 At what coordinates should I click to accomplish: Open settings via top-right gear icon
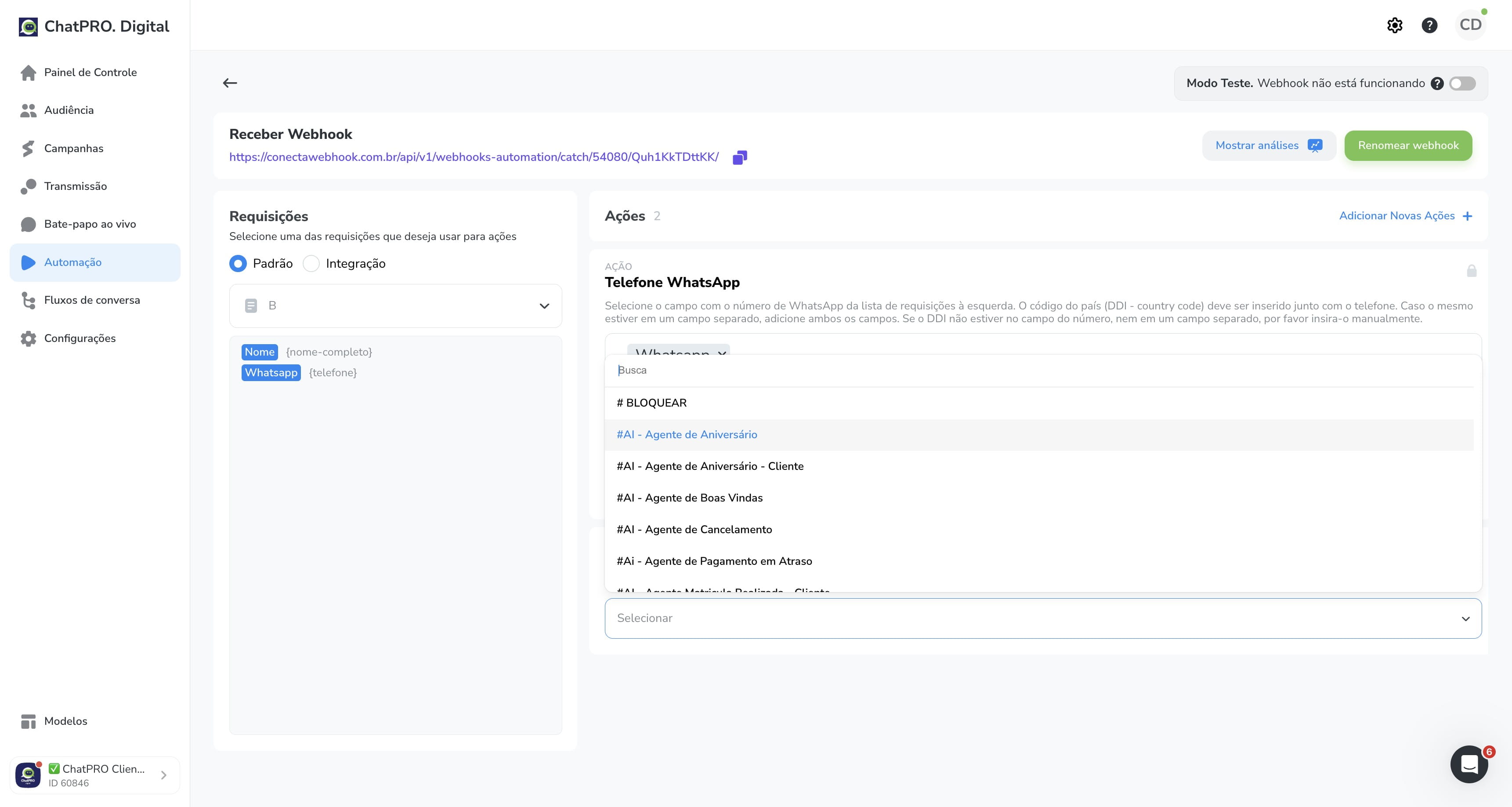(1395, 25)
